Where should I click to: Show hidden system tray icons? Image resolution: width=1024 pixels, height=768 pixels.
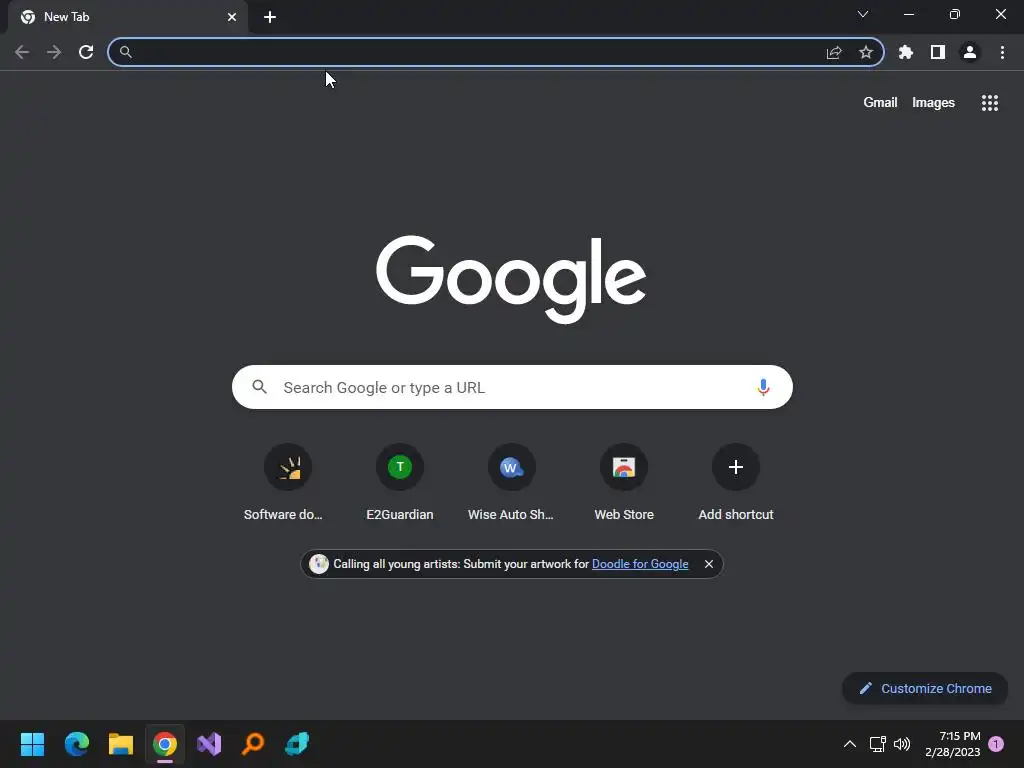(850, 744)
